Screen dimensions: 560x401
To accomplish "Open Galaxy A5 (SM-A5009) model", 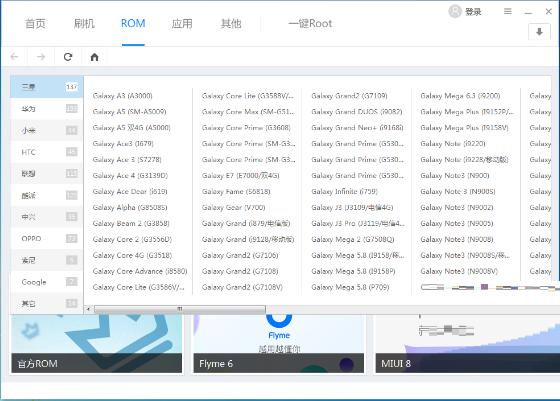I will pyautogui.click(x=129, y=112).
